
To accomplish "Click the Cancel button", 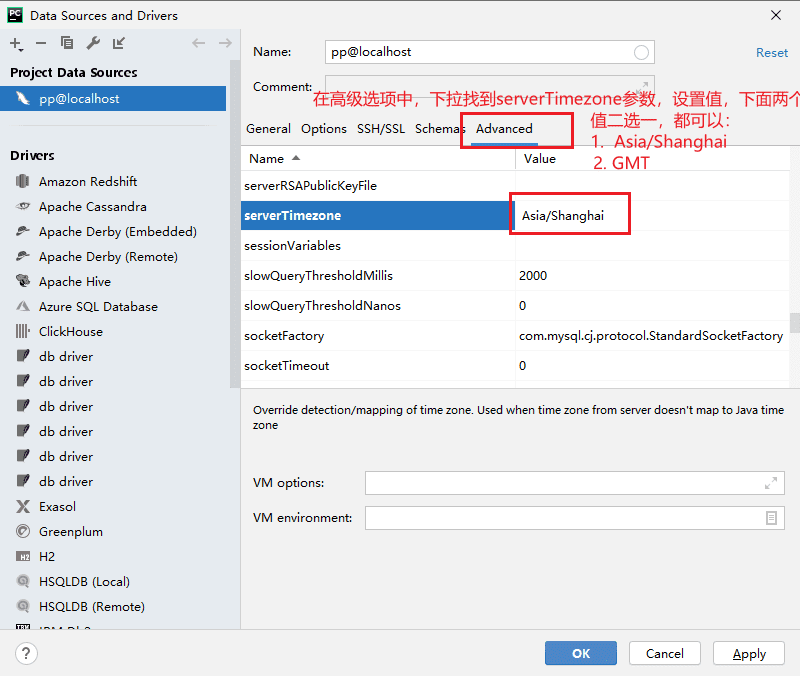I will coord(664,653).
